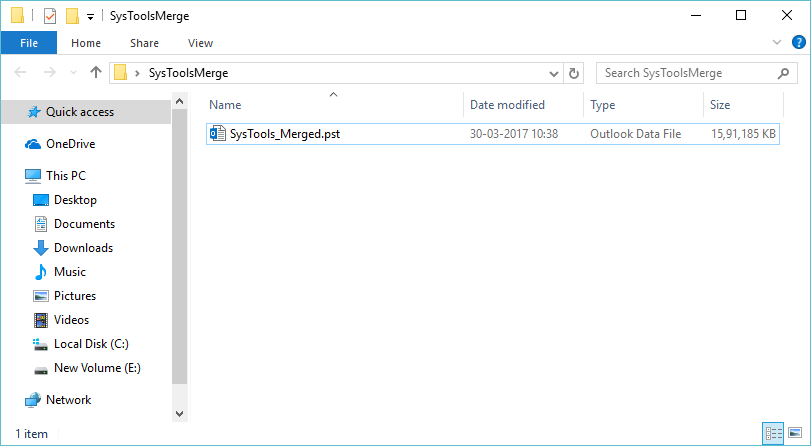The height and width of the screenshot is (446, 811).
Task: Click the title bar folder icon
Action: [x=18, y=16]
